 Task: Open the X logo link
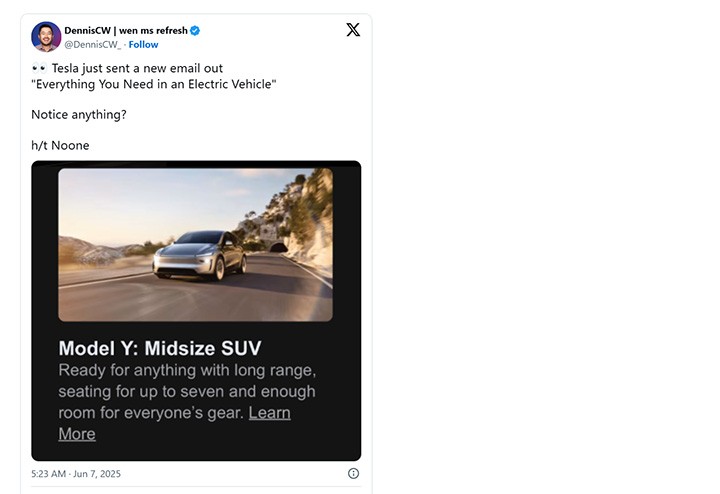tap(353, 30)
